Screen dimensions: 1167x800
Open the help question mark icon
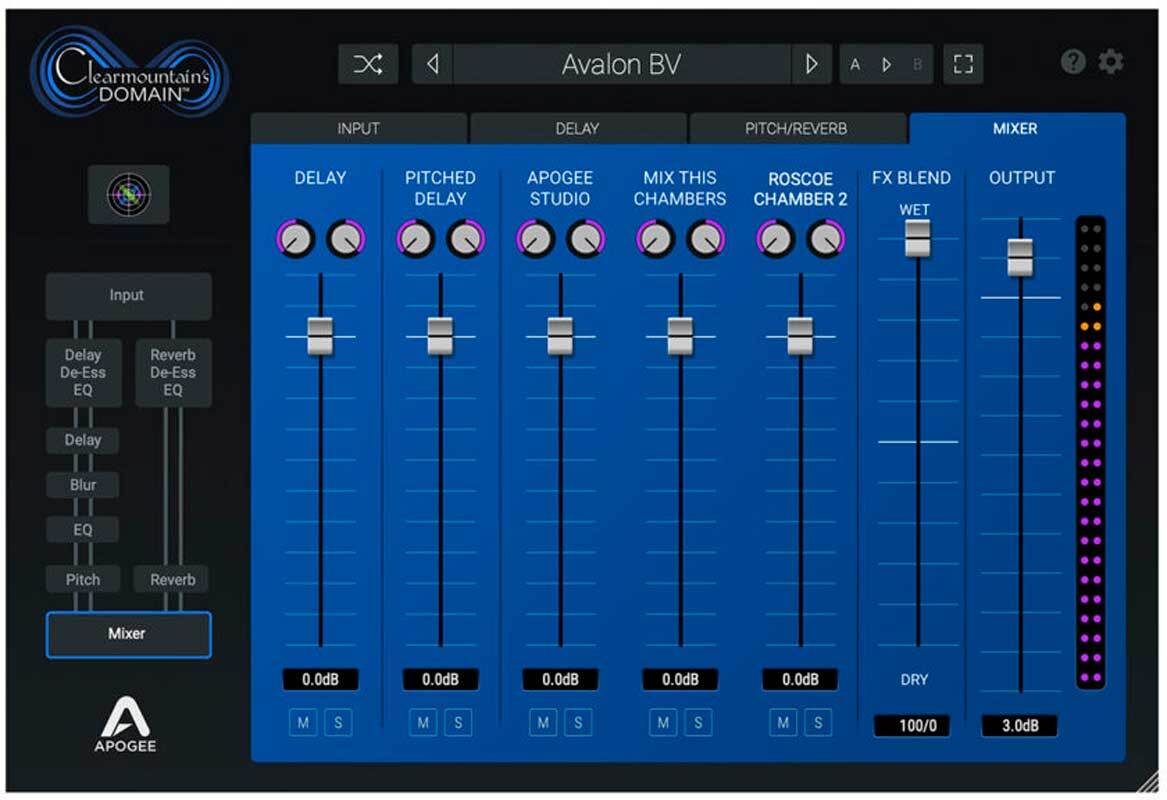click(x=1073, y=63)
